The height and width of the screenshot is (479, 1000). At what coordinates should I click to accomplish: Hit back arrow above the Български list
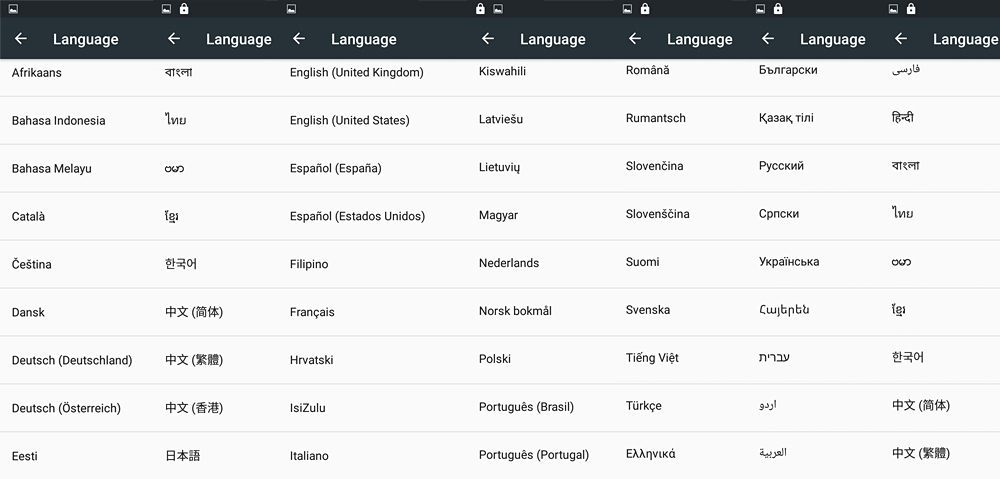point(768,39)
